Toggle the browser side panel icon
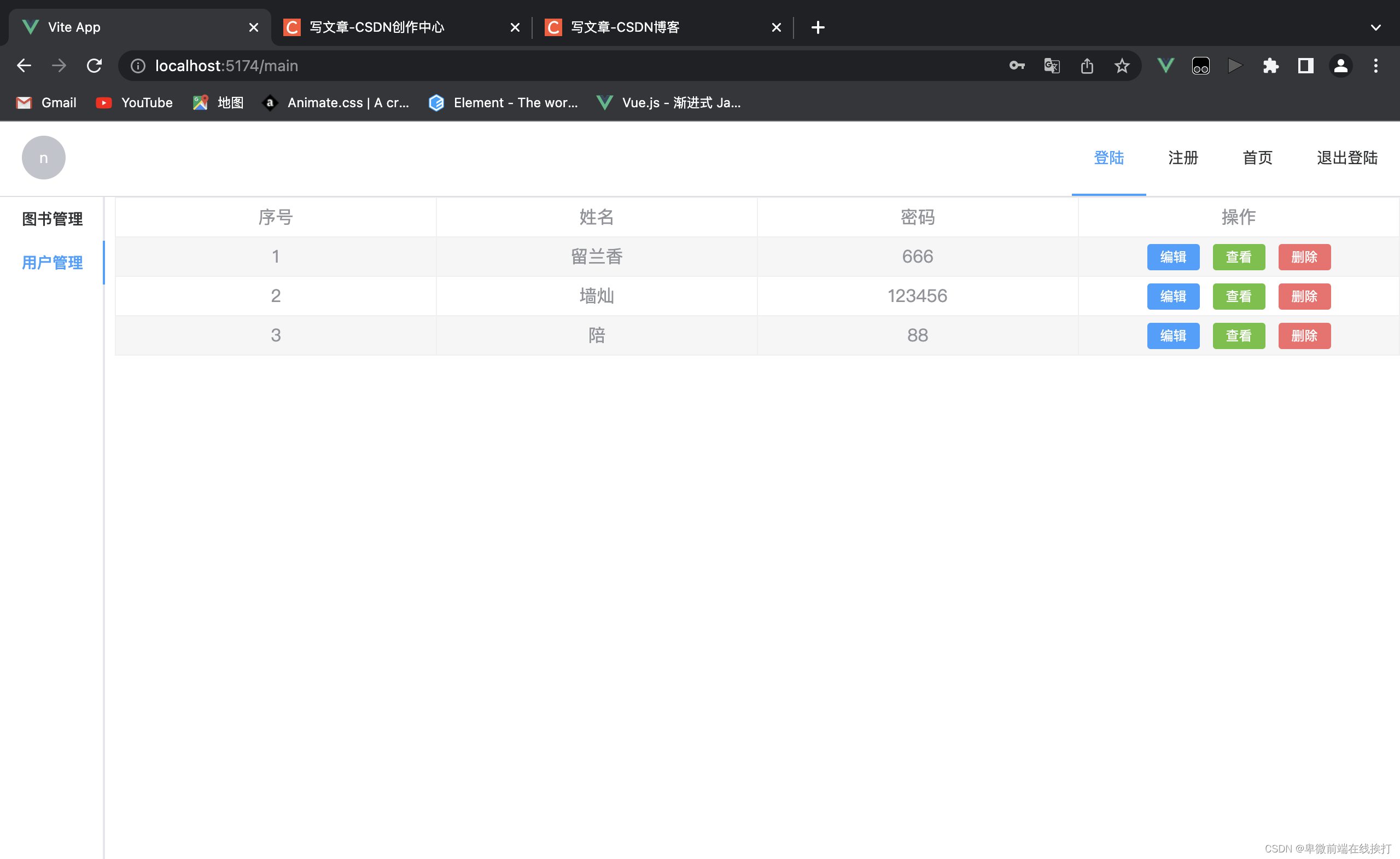The image size is (1400, 859). 1306,66
